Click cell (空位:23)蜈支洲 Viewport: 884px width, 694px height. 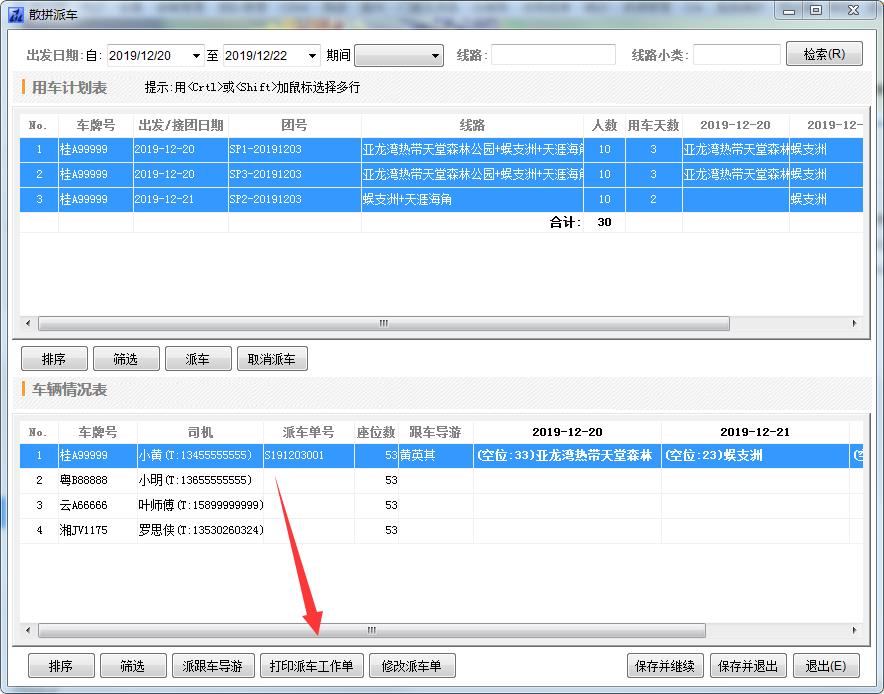pyautogui.click(x=755, y=456)
